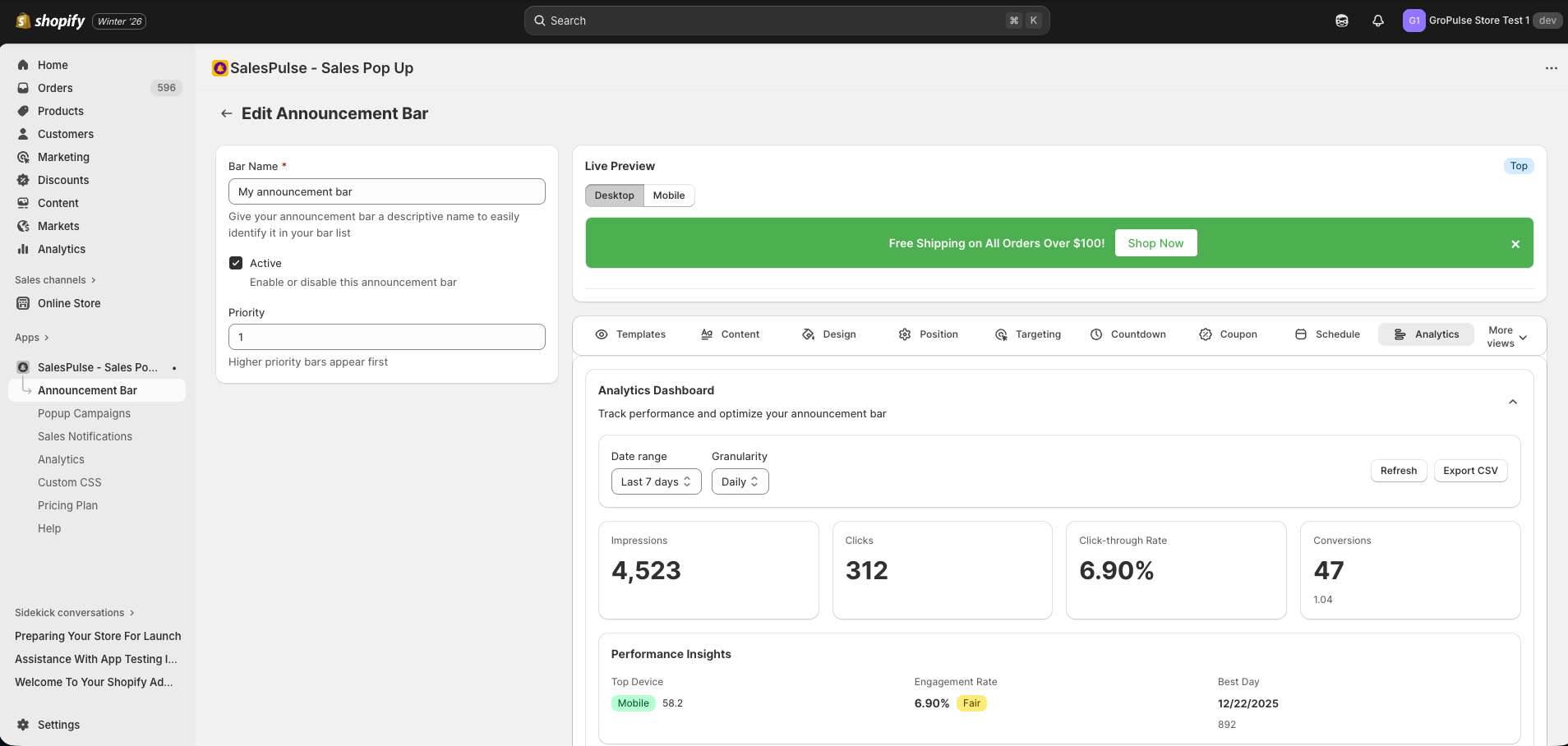The image size is (1568, 746).
Task: Open the Granularity Daily dropdown
Action: pyautogui.click(x=739, y=481)
